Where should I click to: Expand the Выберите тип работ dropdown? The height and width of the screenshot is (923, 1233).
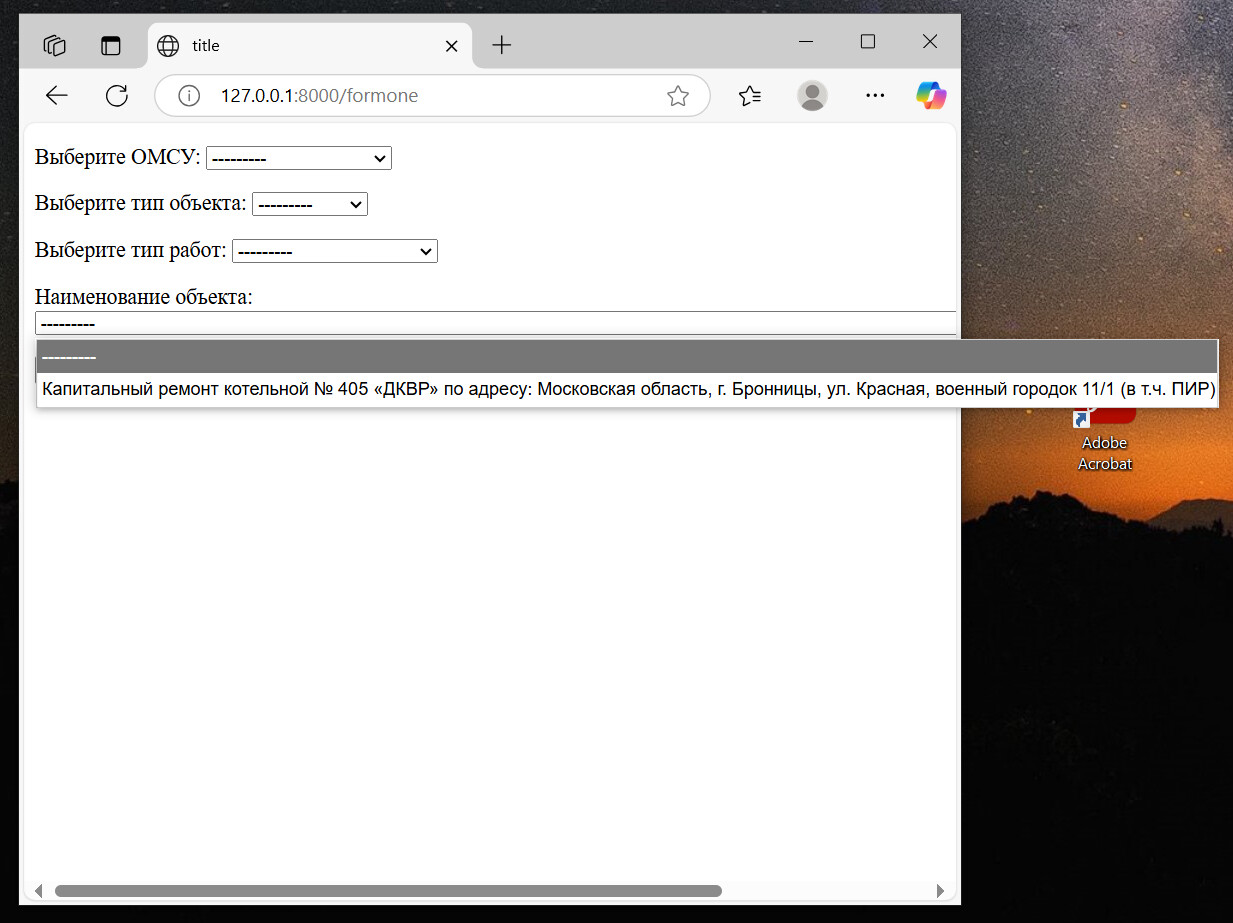tap(335, 251)
